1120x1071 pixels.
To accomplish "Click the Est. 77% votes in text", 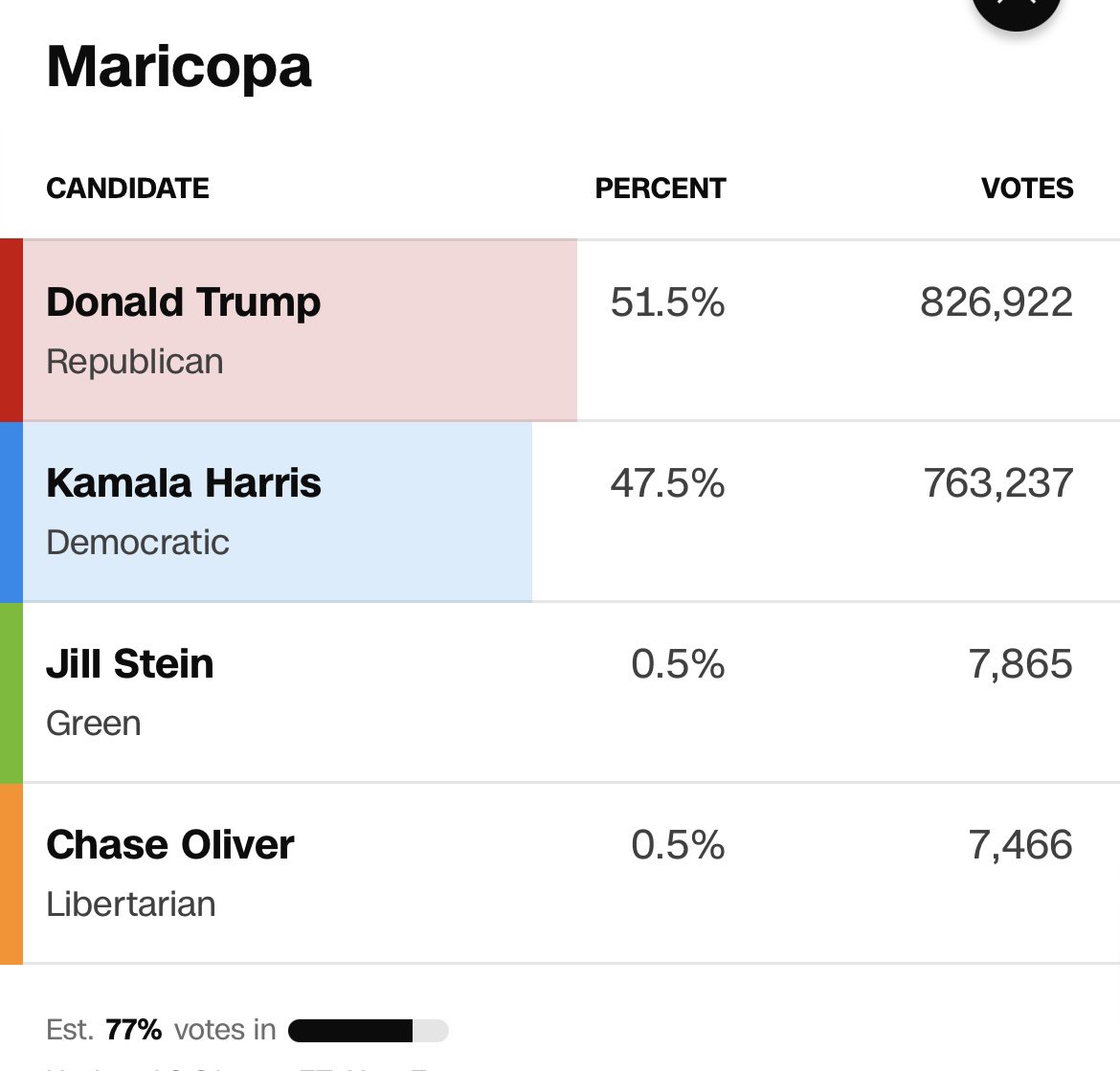I will click(161, 1030).
